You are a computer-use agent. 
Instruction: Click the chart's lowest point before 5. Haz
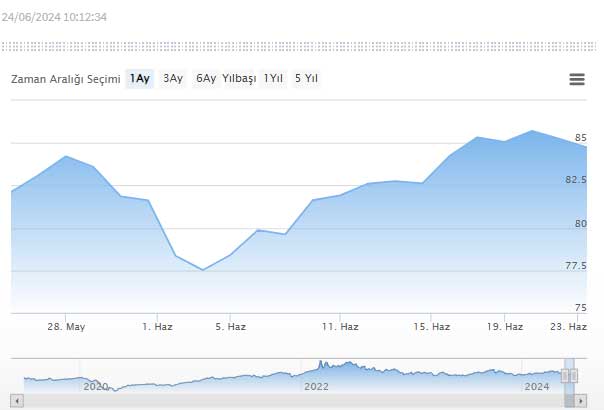[202, 270]
